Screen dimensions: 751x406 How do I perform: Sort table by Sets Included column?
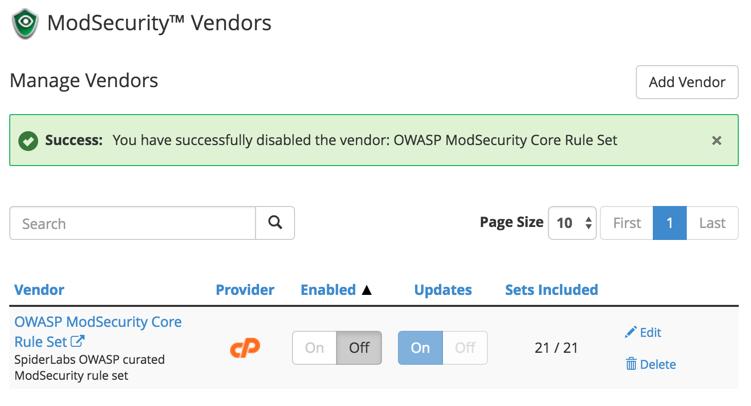click(552, 290)
